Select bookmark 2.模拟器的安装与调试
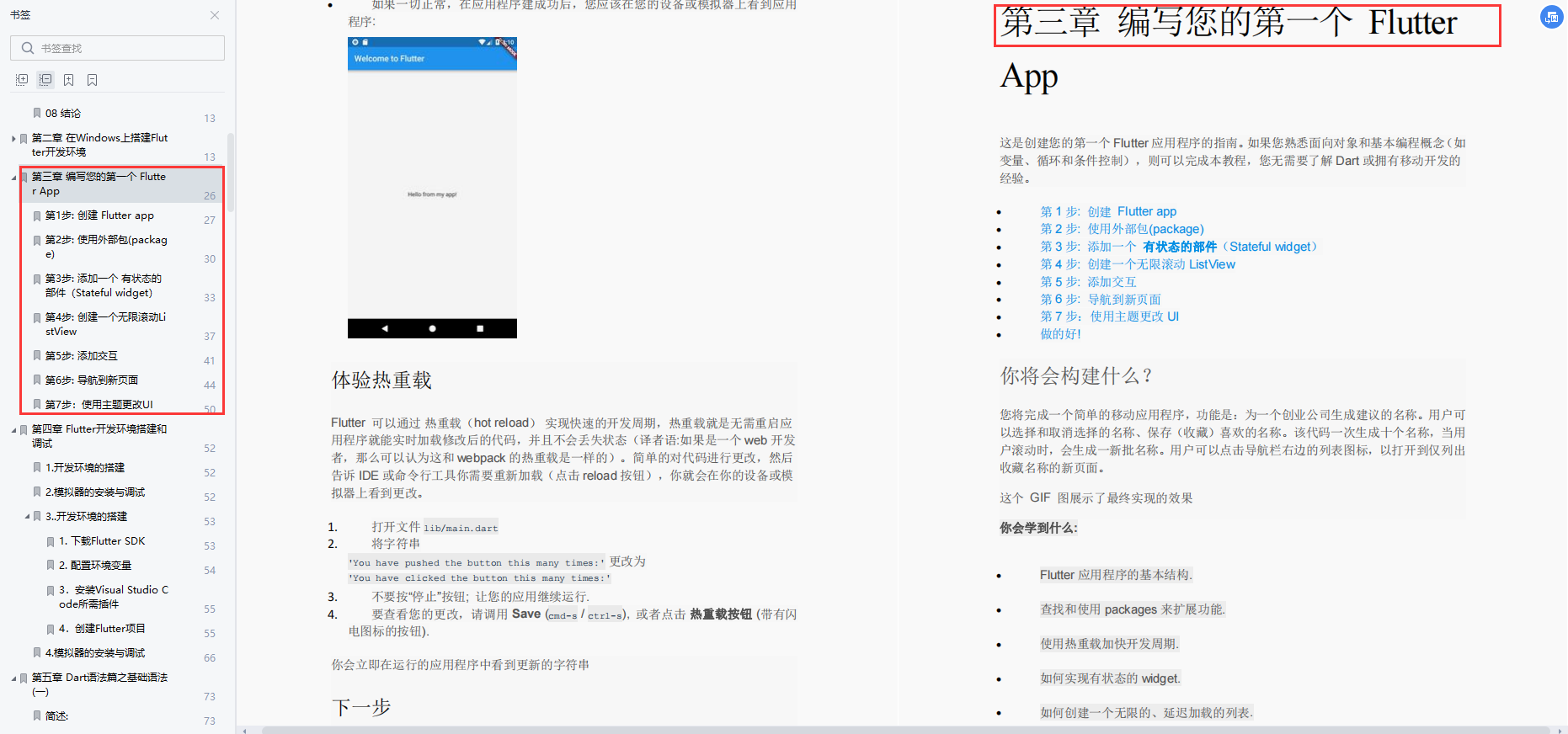Screen dimensions: 1568x734 point(95,492)
